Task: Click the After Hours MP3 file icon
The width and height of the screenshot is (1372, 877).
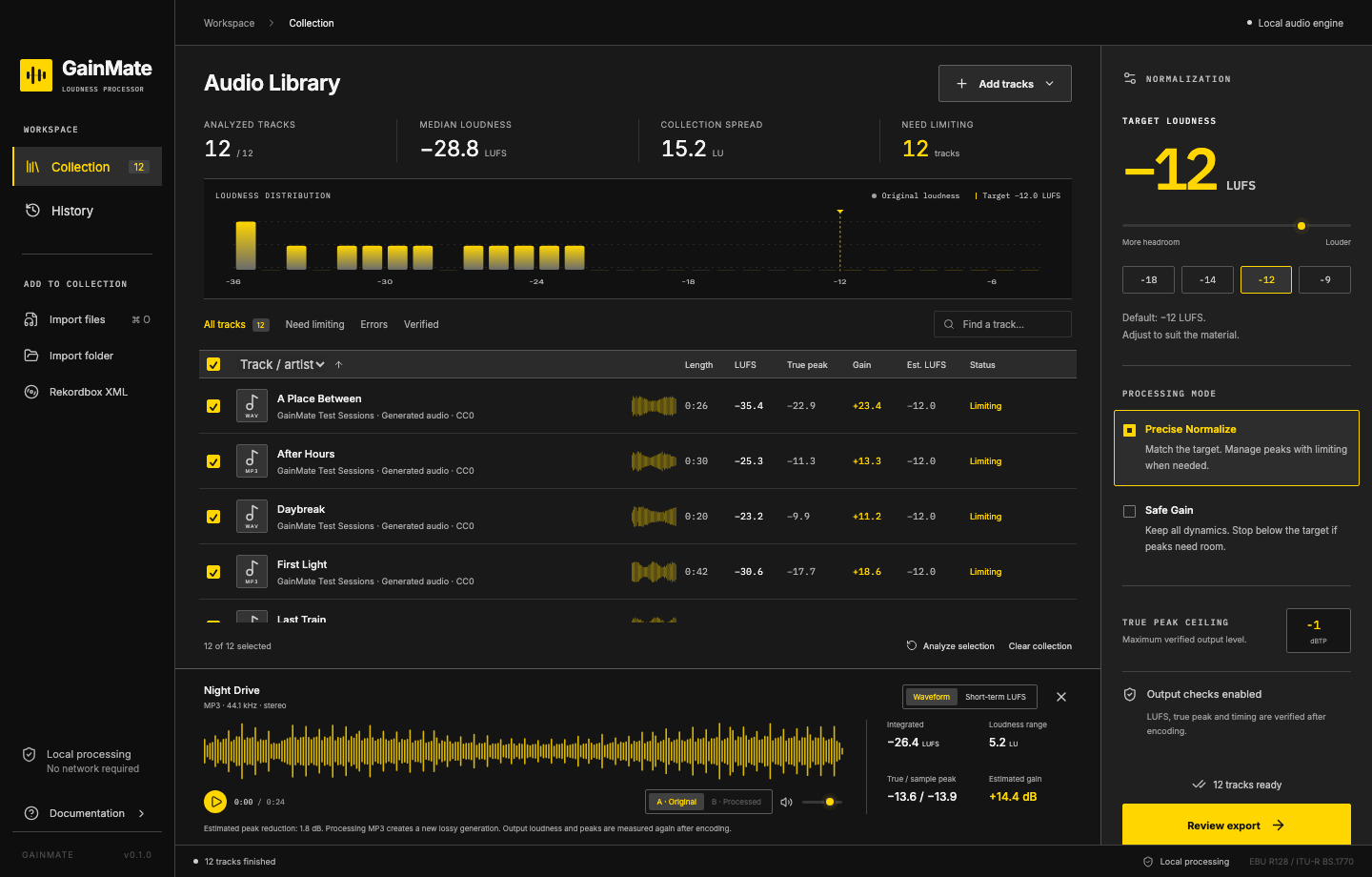Action: click(252, 461)
